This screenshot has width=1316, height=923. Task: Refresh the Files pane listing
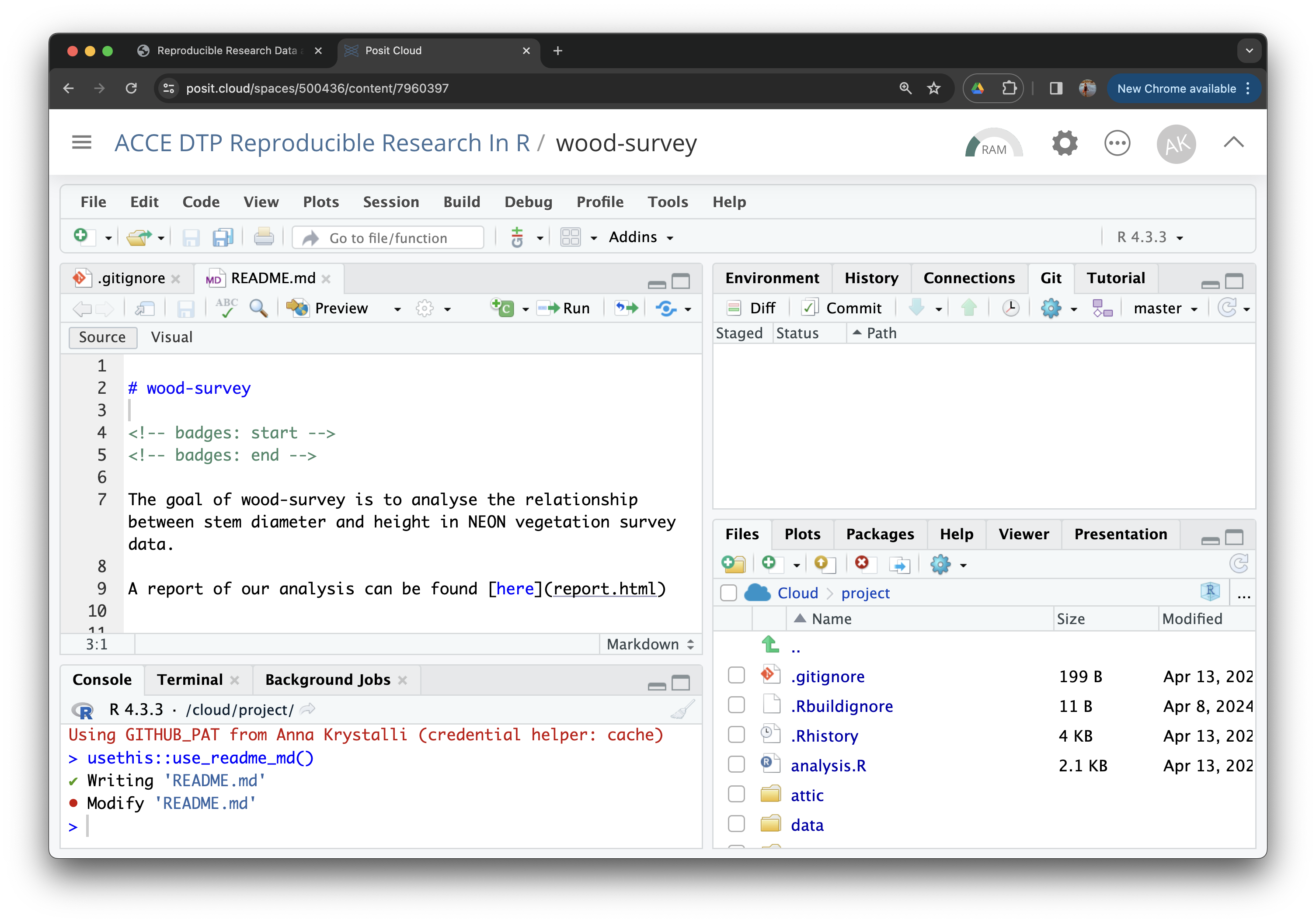point(1239,564)
